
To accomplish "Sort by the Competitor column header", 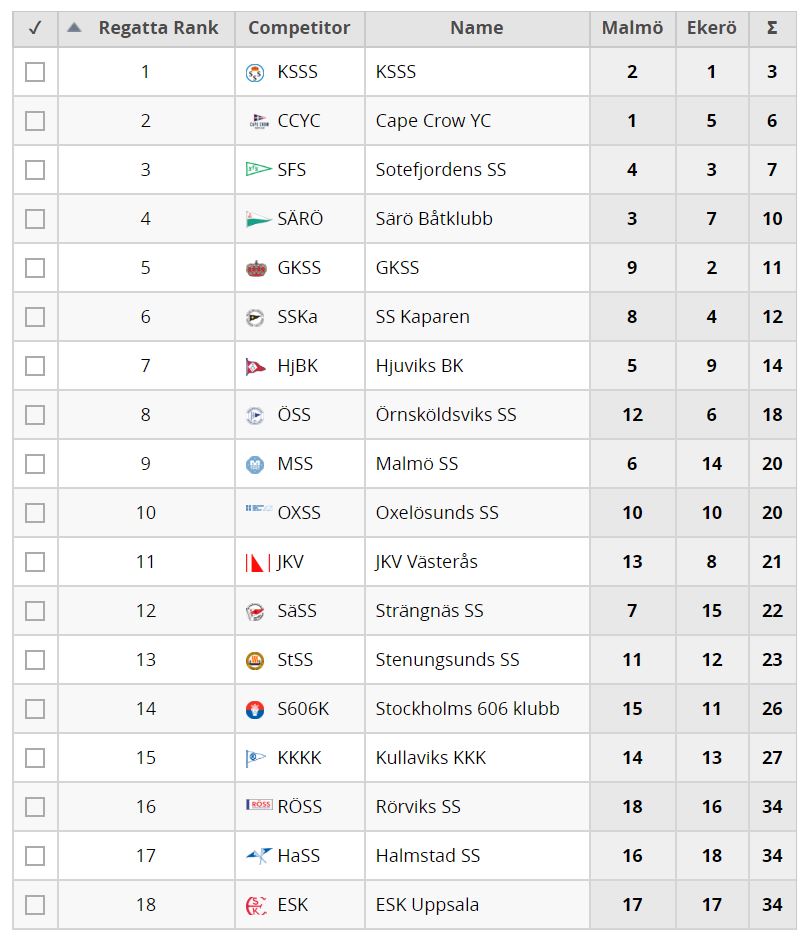I will pos(300,28).
